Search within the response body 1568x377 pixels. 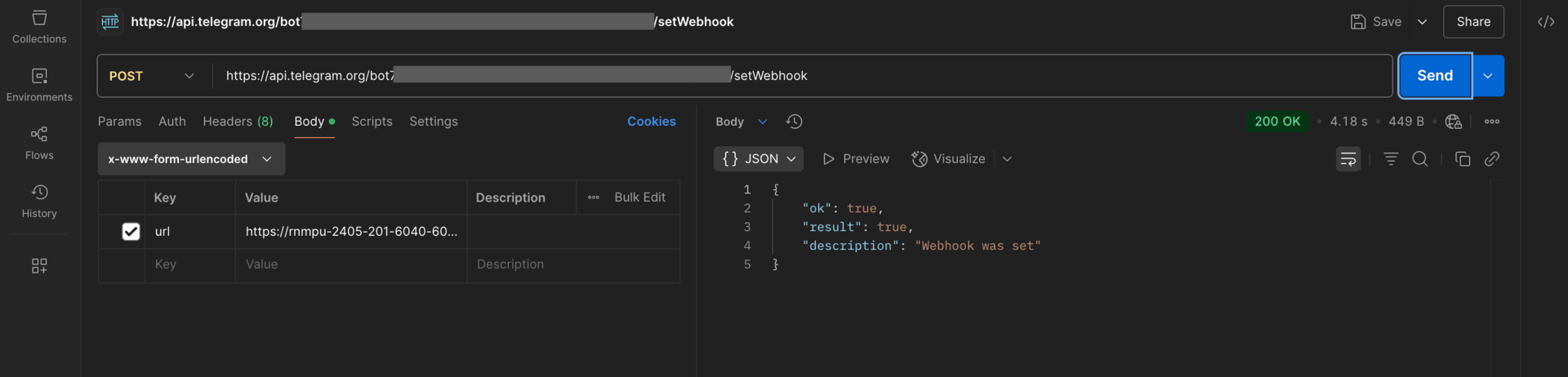[1420, 159]
